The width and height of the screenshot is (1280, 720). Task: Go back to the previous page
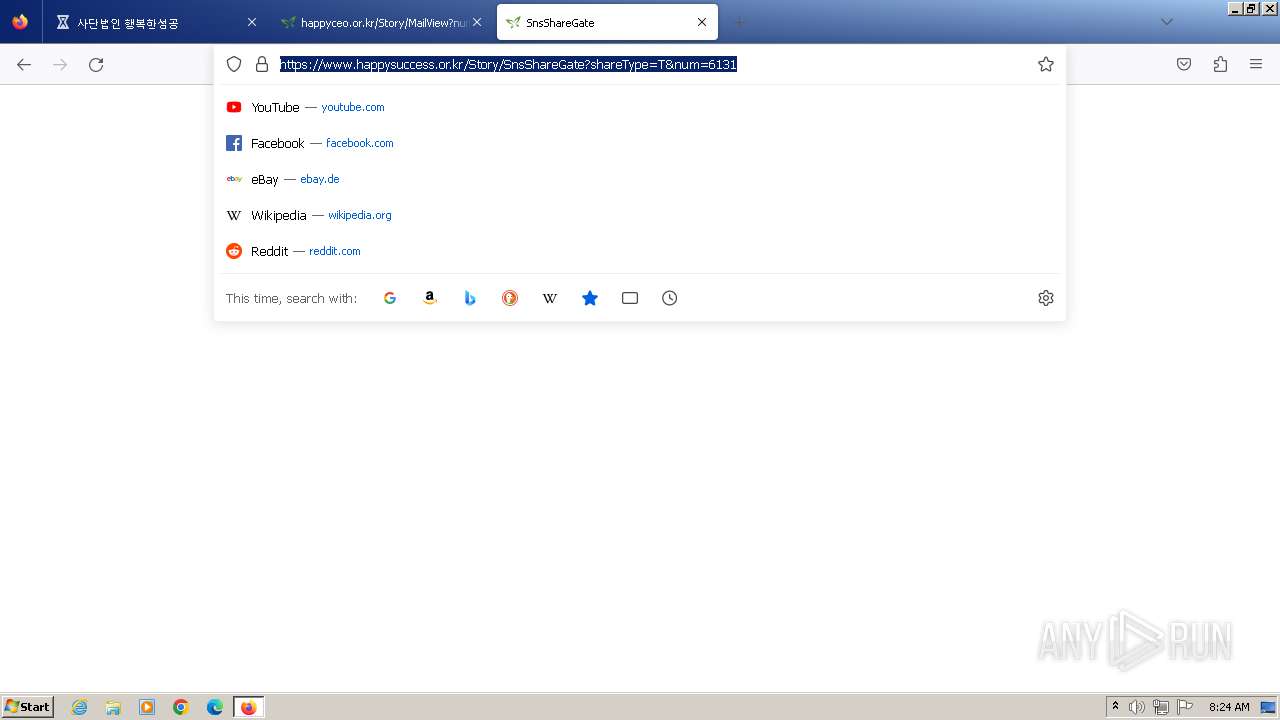(24, 64)
